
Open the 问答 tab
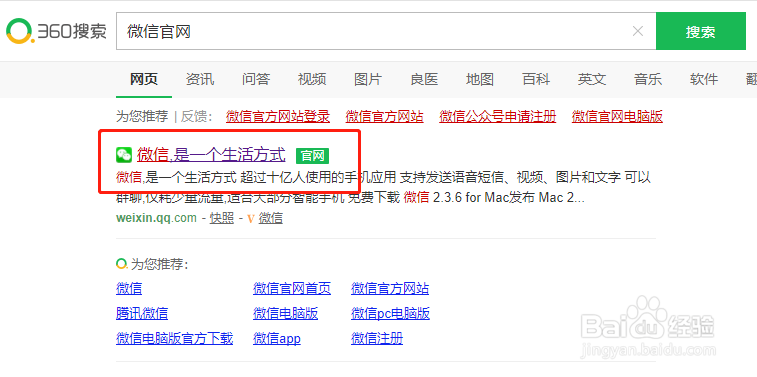pyautogui.click(x=256, y=79)
